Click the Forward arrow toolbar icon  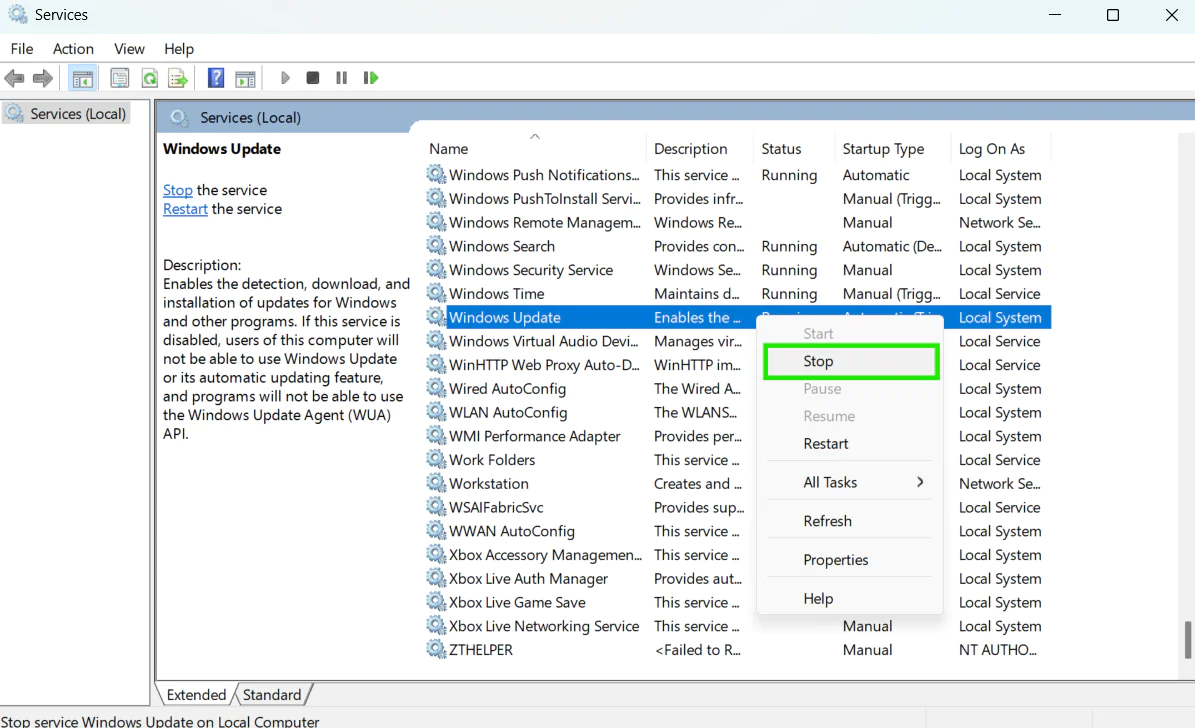(x=43, y=78)
